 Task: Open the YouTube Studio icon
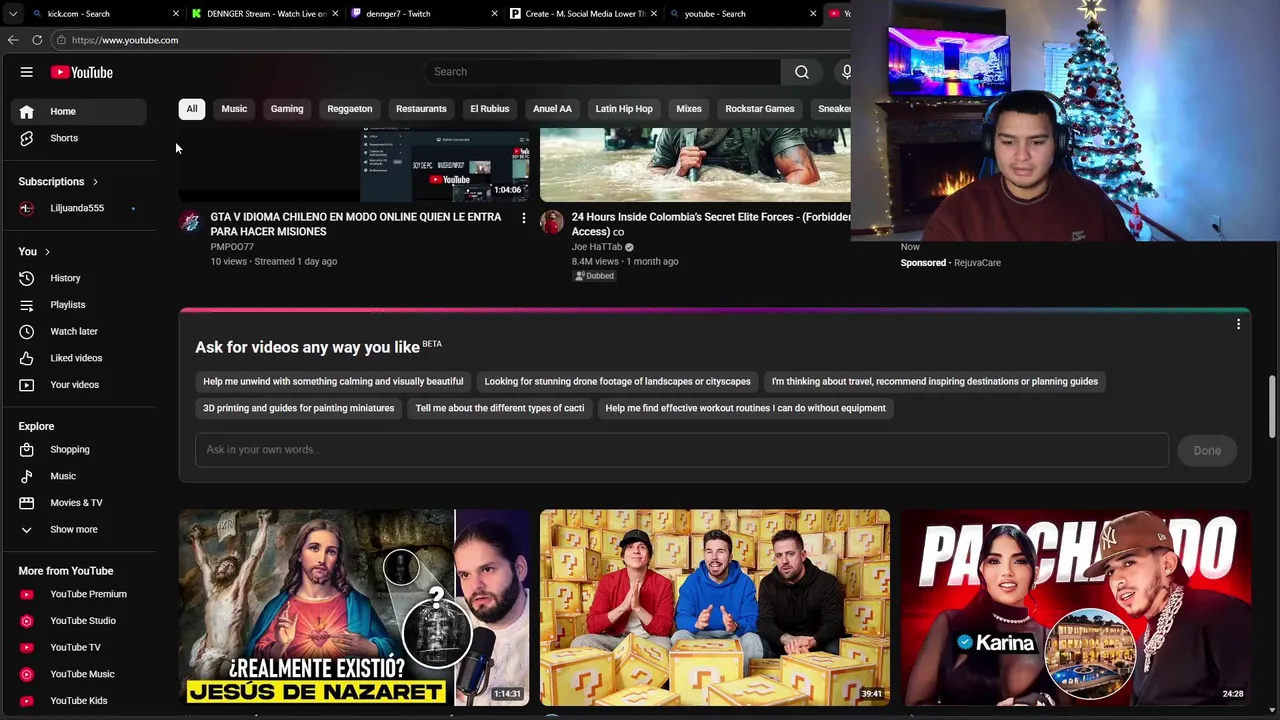(27, 621)
